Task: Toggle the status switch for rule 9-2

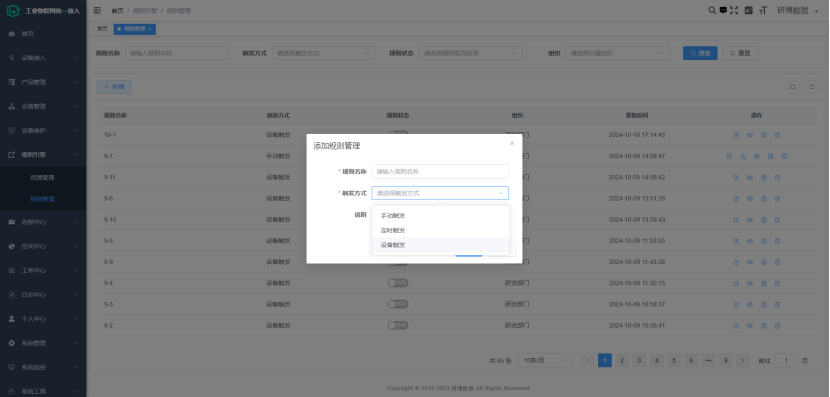Action: (398, 326)
